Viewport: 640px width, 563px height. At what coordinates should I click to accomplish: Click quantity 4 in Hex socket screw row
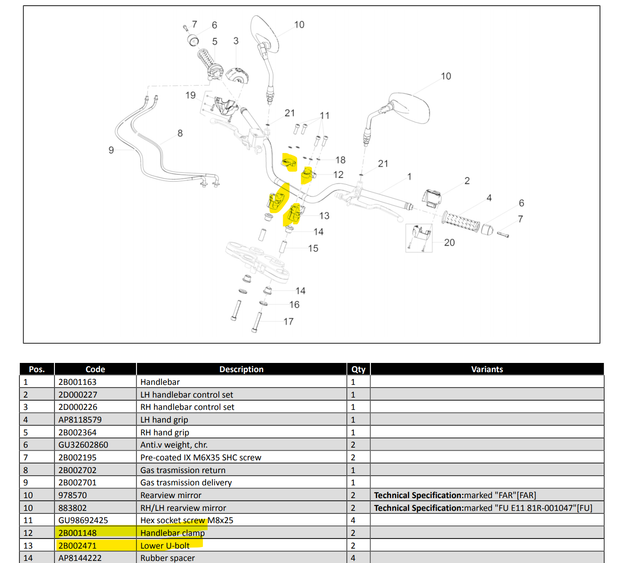click(x=353, y=520)
